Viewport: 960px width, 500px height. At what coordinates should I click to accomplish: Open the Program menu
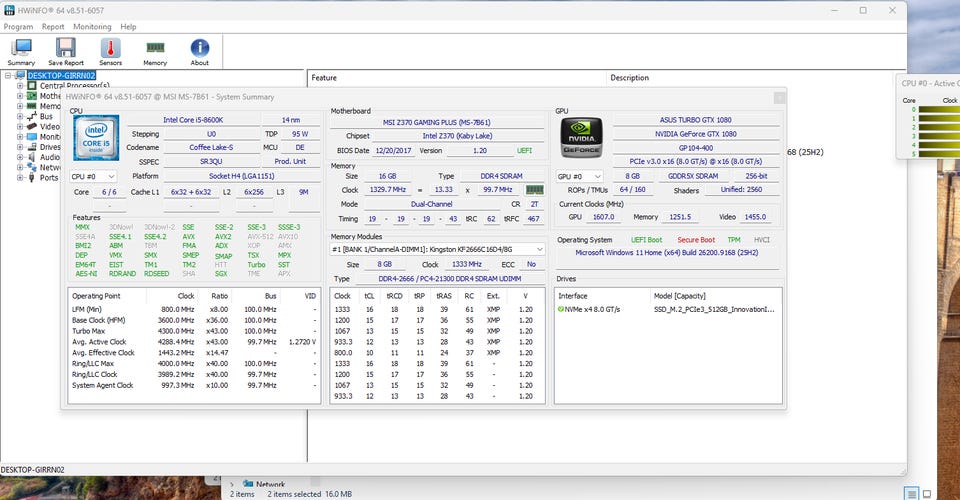pyautogui.click(x=18, y=27)
